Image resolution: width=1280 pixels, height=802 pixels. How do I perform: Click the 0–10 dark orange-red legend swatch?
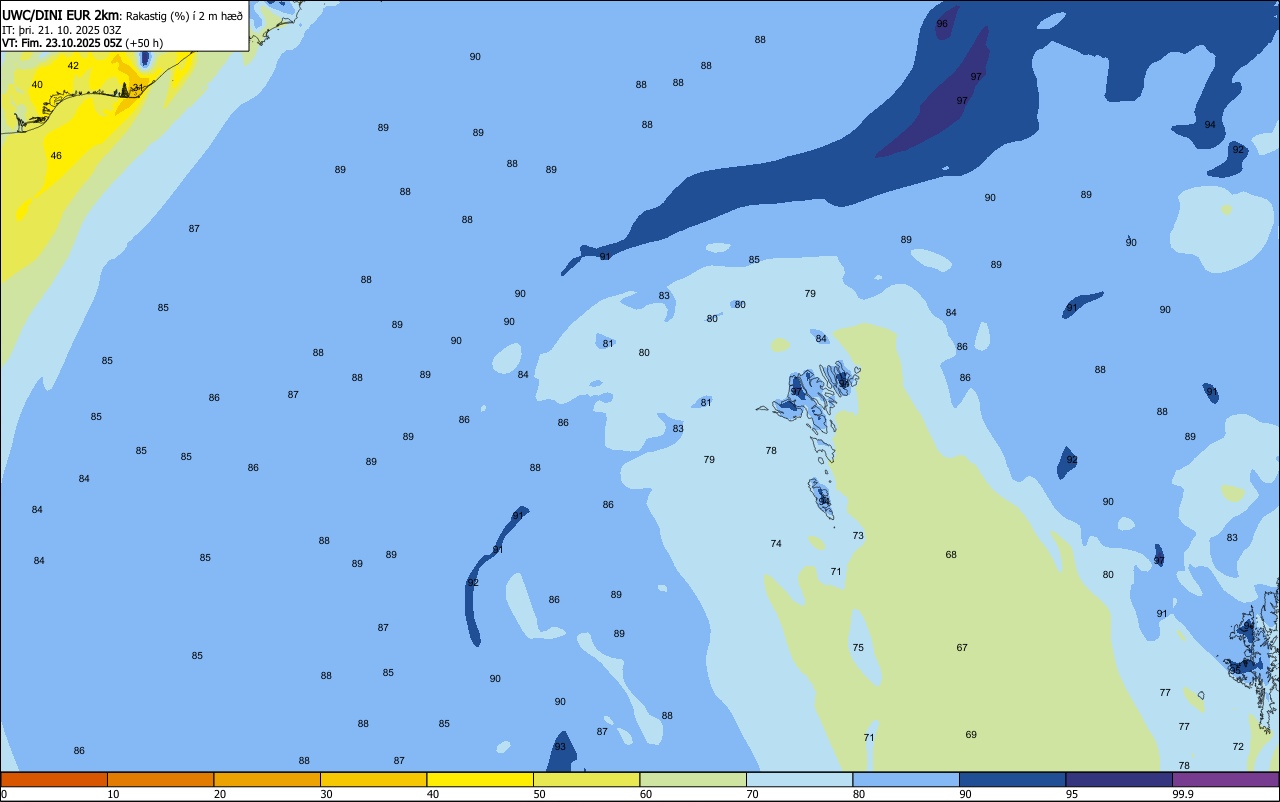pyautogui.click(x=54, y=779)
